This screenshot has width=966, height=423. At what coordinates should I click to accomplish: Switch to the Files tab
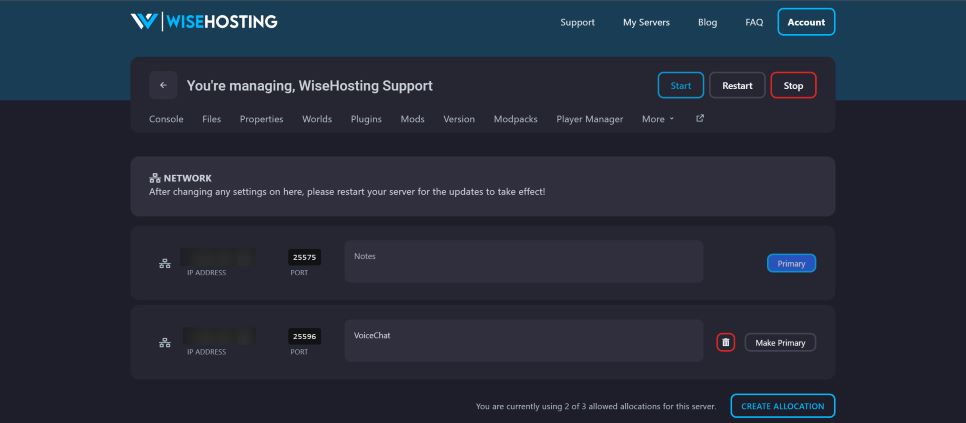[211, 119]
